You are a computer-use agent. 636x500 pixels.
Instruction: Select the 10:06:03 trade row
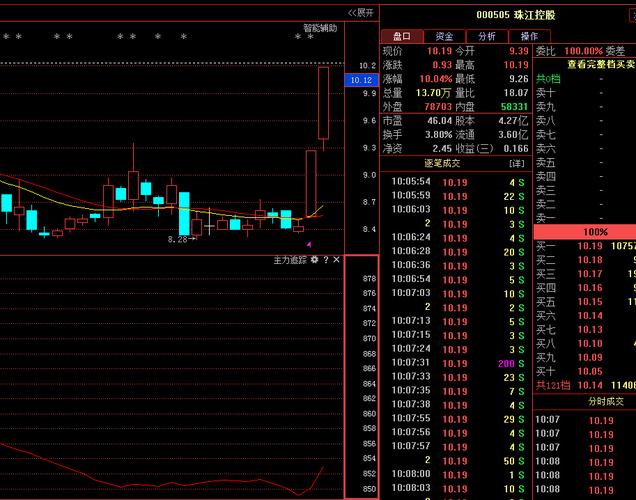456,210
